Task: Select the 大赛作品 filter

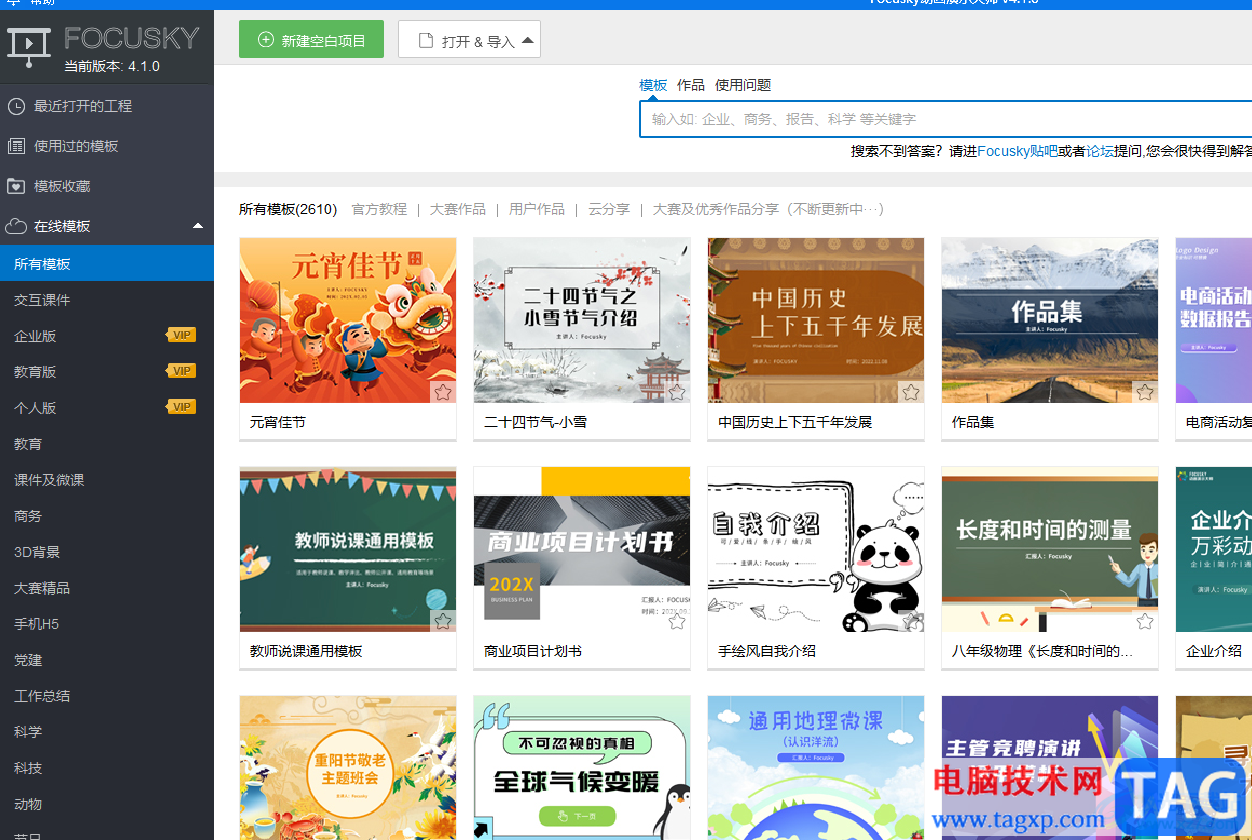Action: (458, 209)
